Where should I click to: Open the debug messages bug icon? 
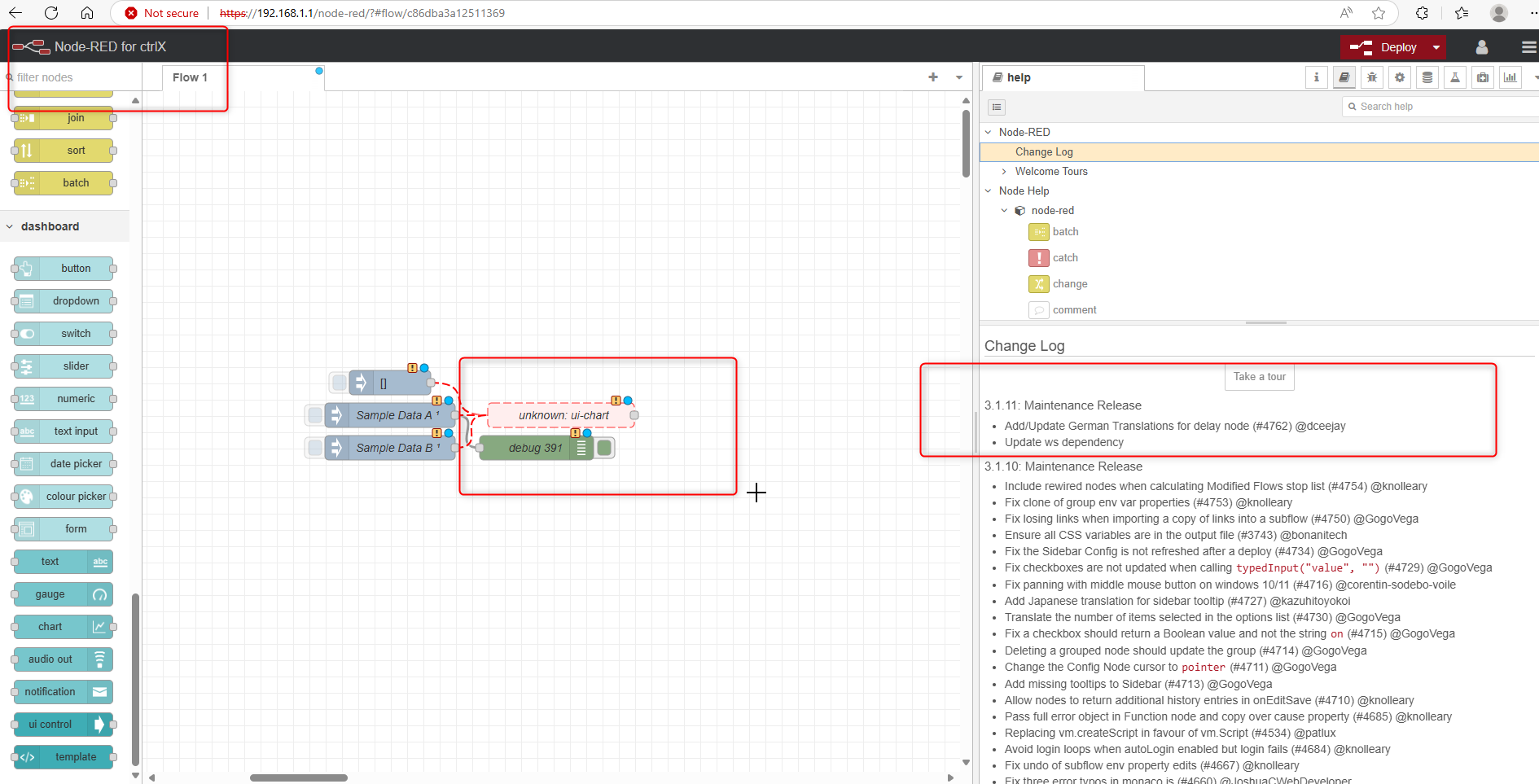pyautogui.click(x=1371, y=77)
